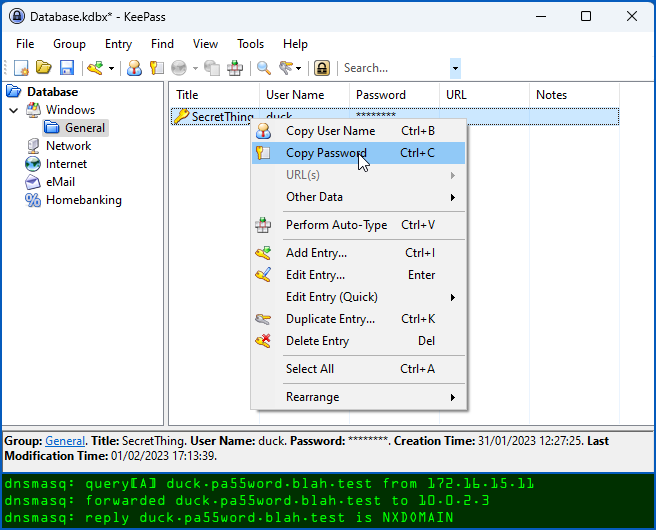Choose Duplicate Entry... in context menu
Screen dimensions: 656x530
pyautogui.click(x=359, y=319)
